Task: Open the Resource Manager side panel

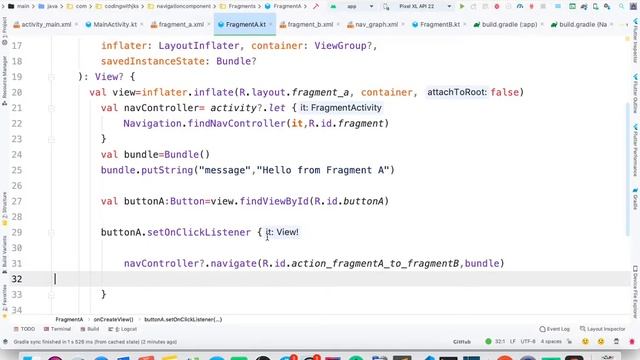Action: (x=4, y=80)
